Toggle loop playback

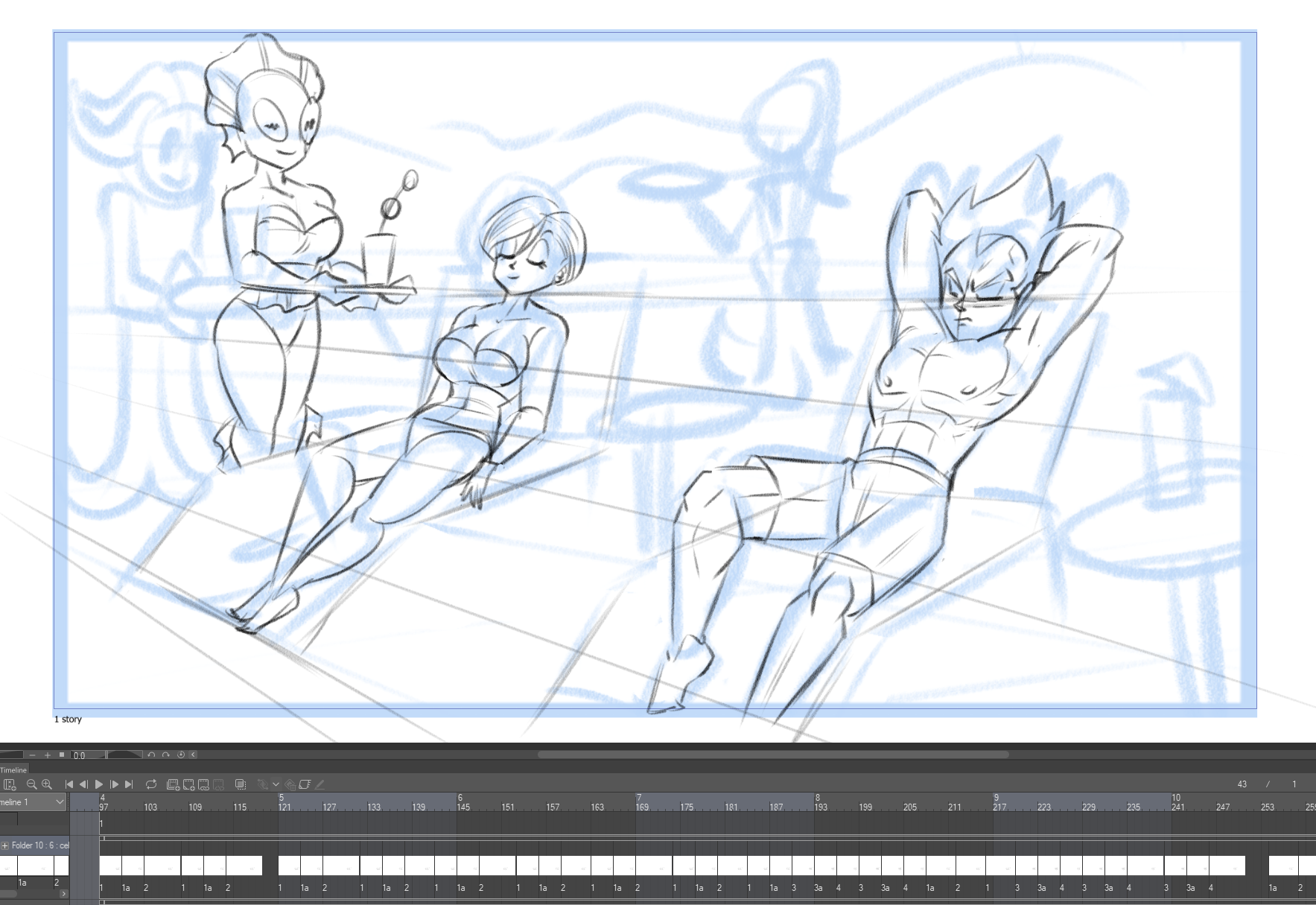tap(151, 784)
